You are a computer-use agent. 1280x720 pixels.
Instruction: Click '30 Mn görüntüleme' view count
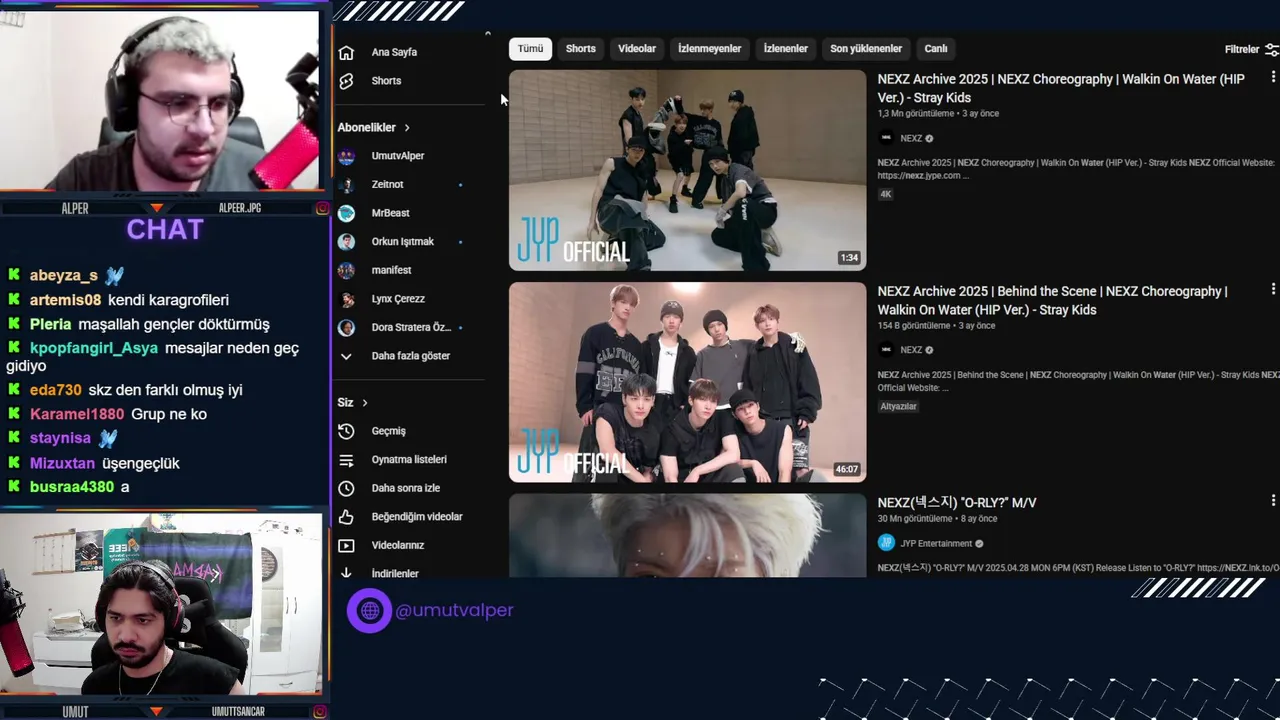(x=915, y=519)
